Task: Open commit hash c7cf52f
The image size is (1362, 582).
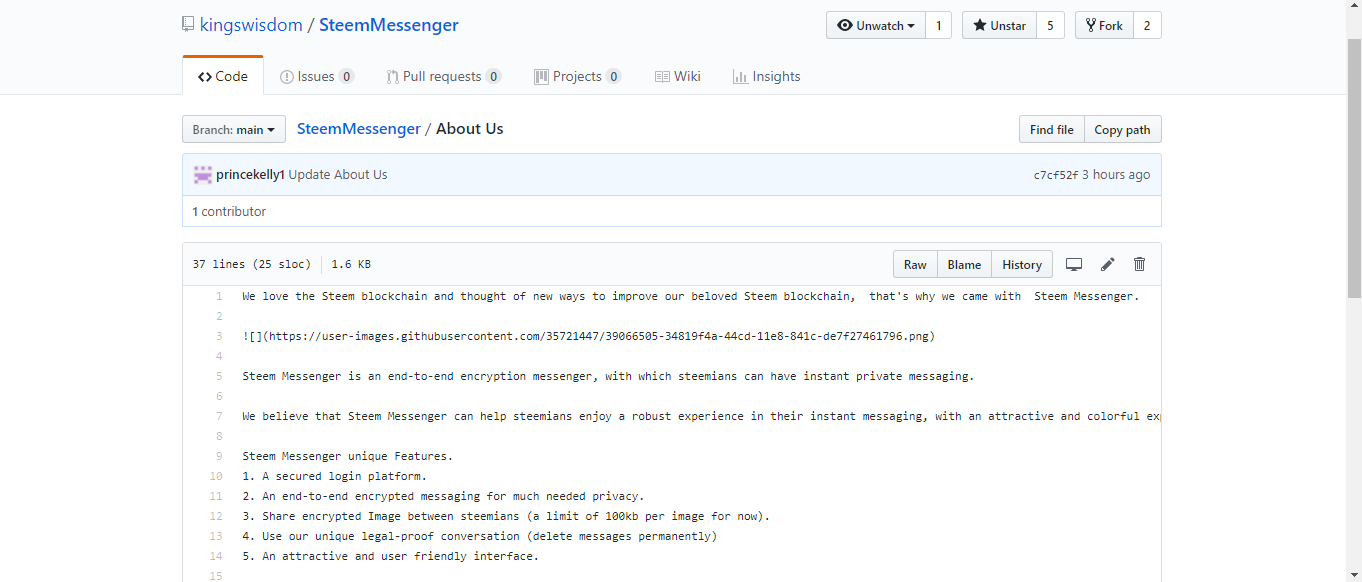Action: click(x=1056, y=175)
